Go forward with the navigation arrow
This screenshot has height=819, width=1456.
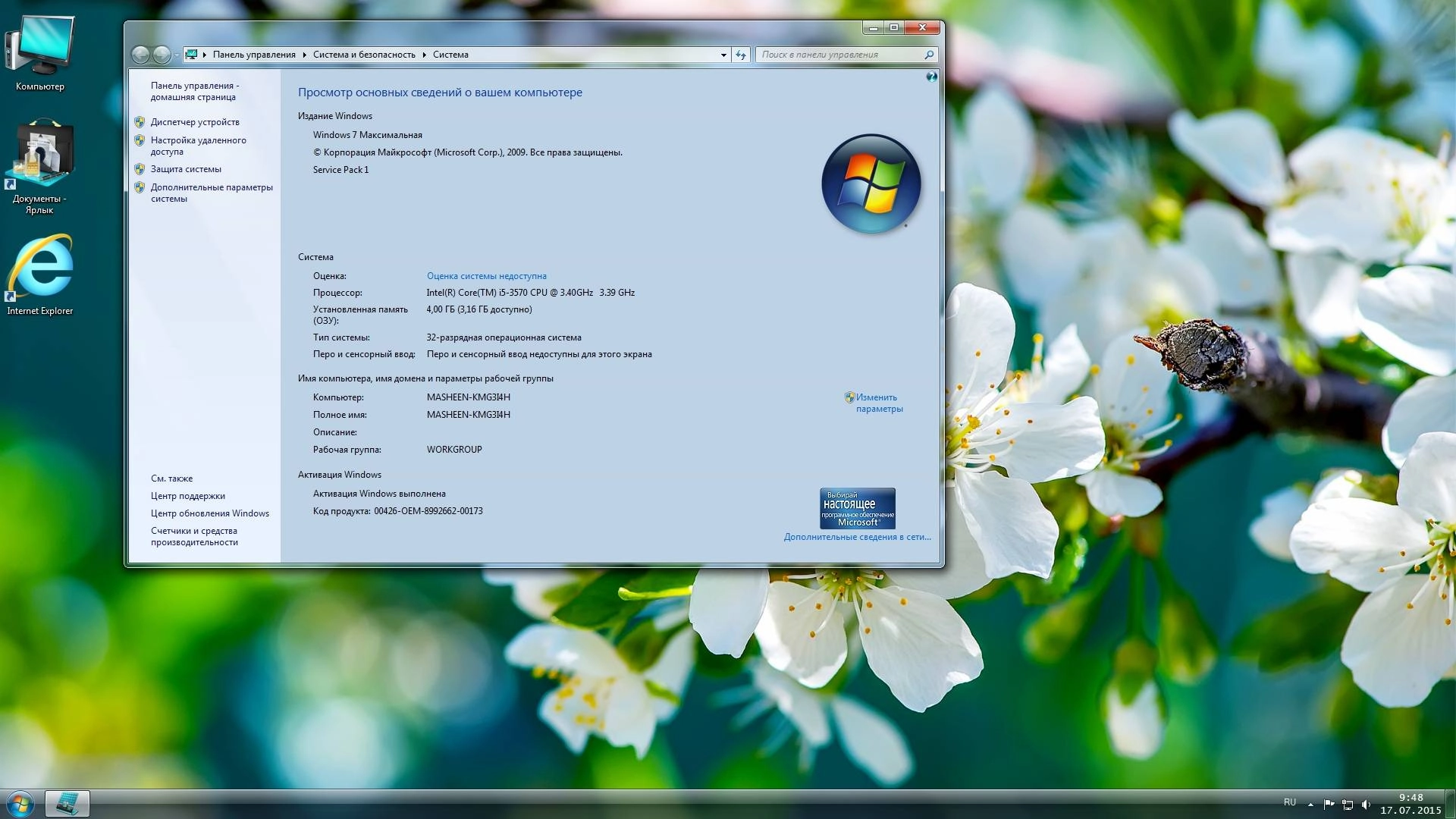(162, 55)
